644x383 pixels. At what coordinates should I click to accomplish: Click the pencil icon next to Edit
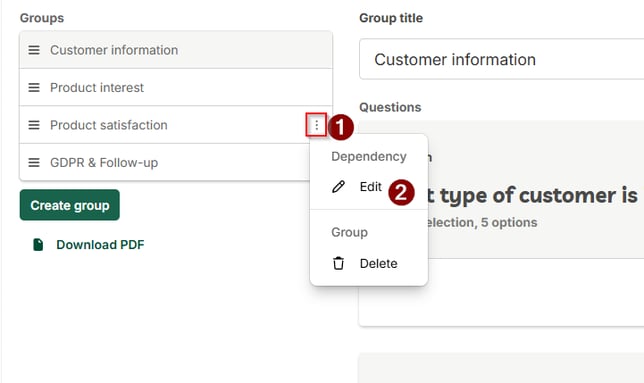pyautogui.click(x=338, y=187)
